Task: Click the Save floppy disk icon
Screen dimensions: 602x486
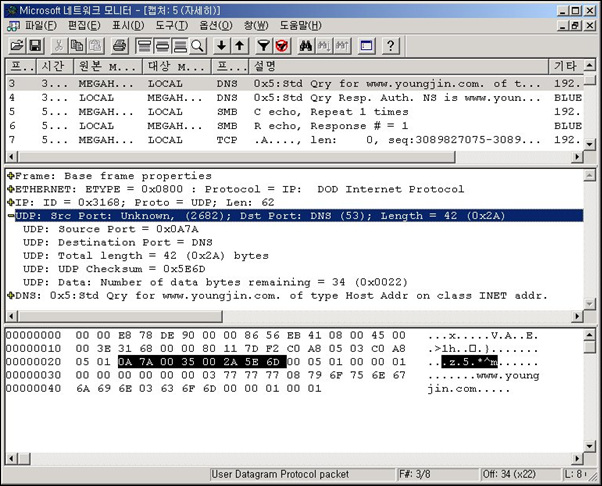Action: [35, 46]
